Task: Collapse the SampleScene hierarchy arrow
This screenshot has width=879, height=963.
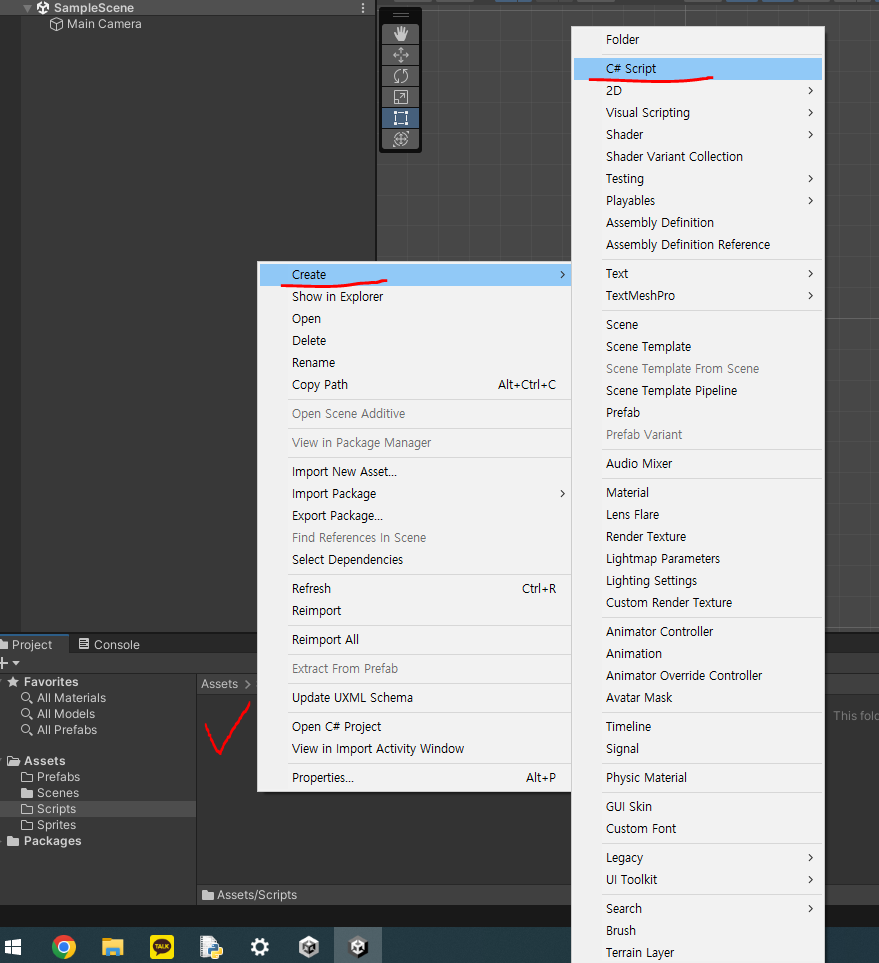Action: 27,8
